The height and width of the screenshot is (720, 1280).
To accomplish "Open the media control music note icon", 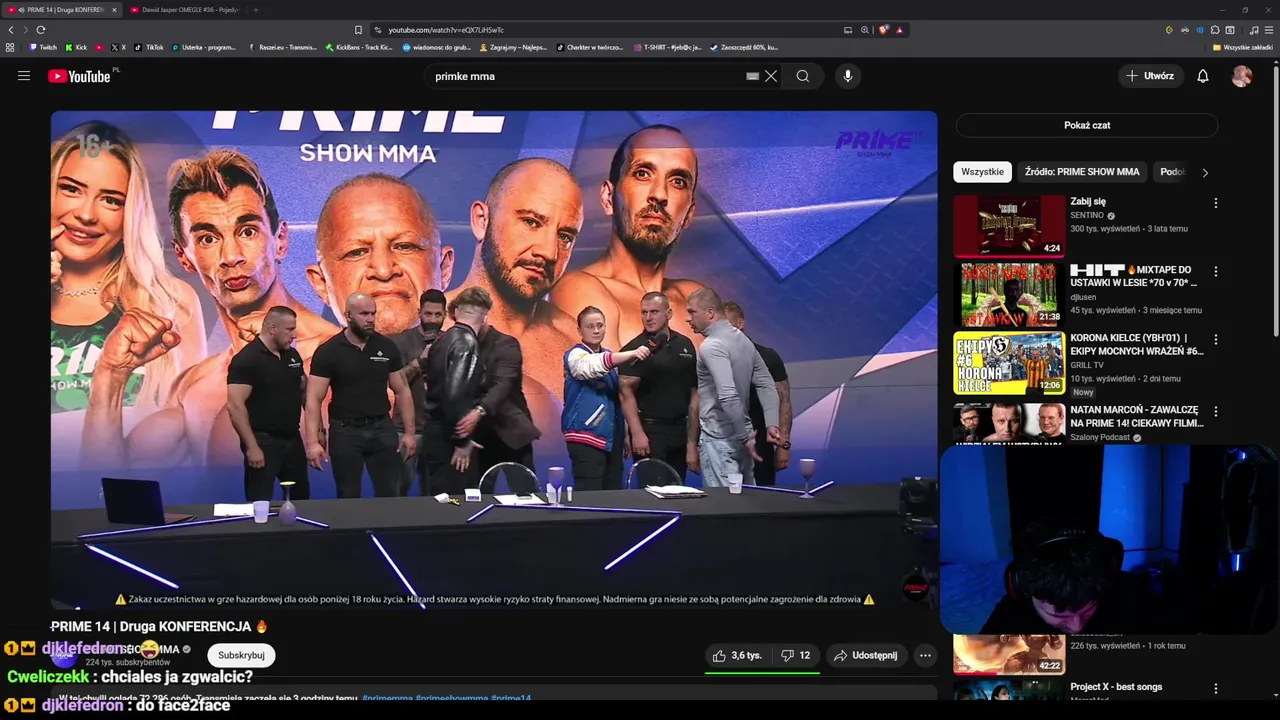I will pyautogui.click(x=1254, y=30).
